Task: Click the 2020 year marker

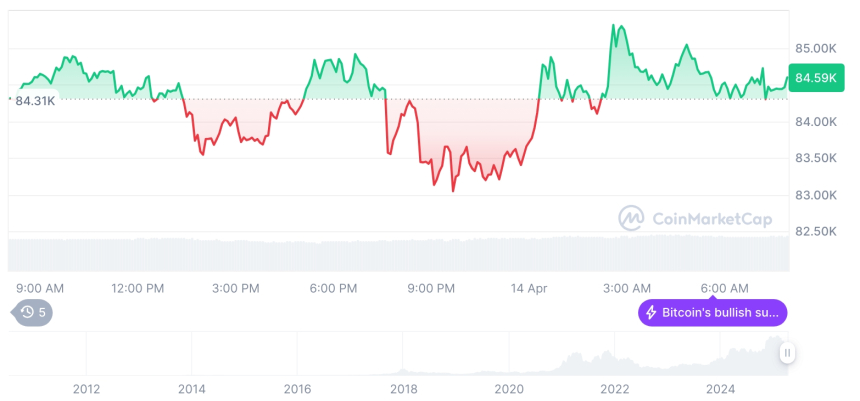Action: pyautogui.click(x=509, y=388)
